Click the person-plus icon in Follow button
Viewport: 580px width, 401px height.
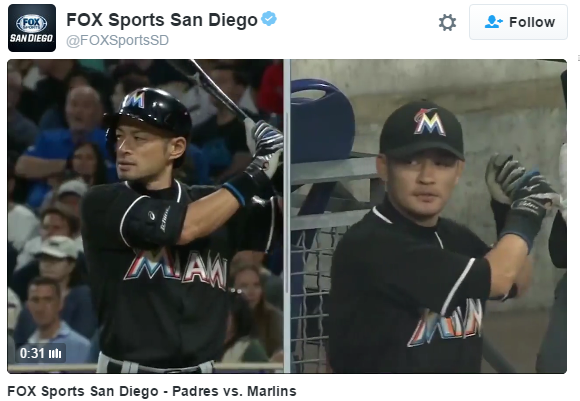(x=493, y=22)
